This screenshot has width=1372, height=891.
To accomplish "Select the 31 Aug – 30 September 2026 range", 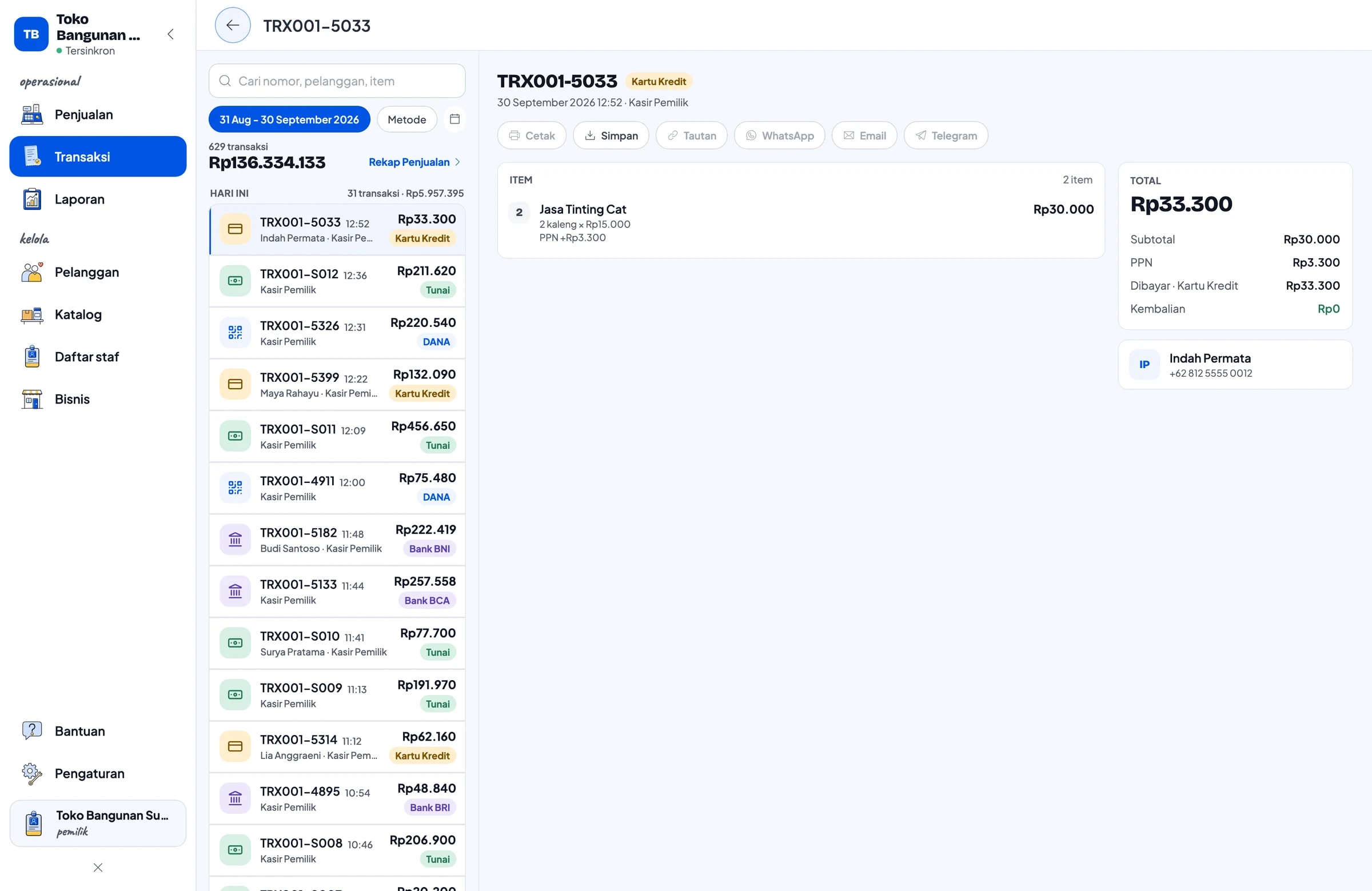I will click(x=289, y=119).
